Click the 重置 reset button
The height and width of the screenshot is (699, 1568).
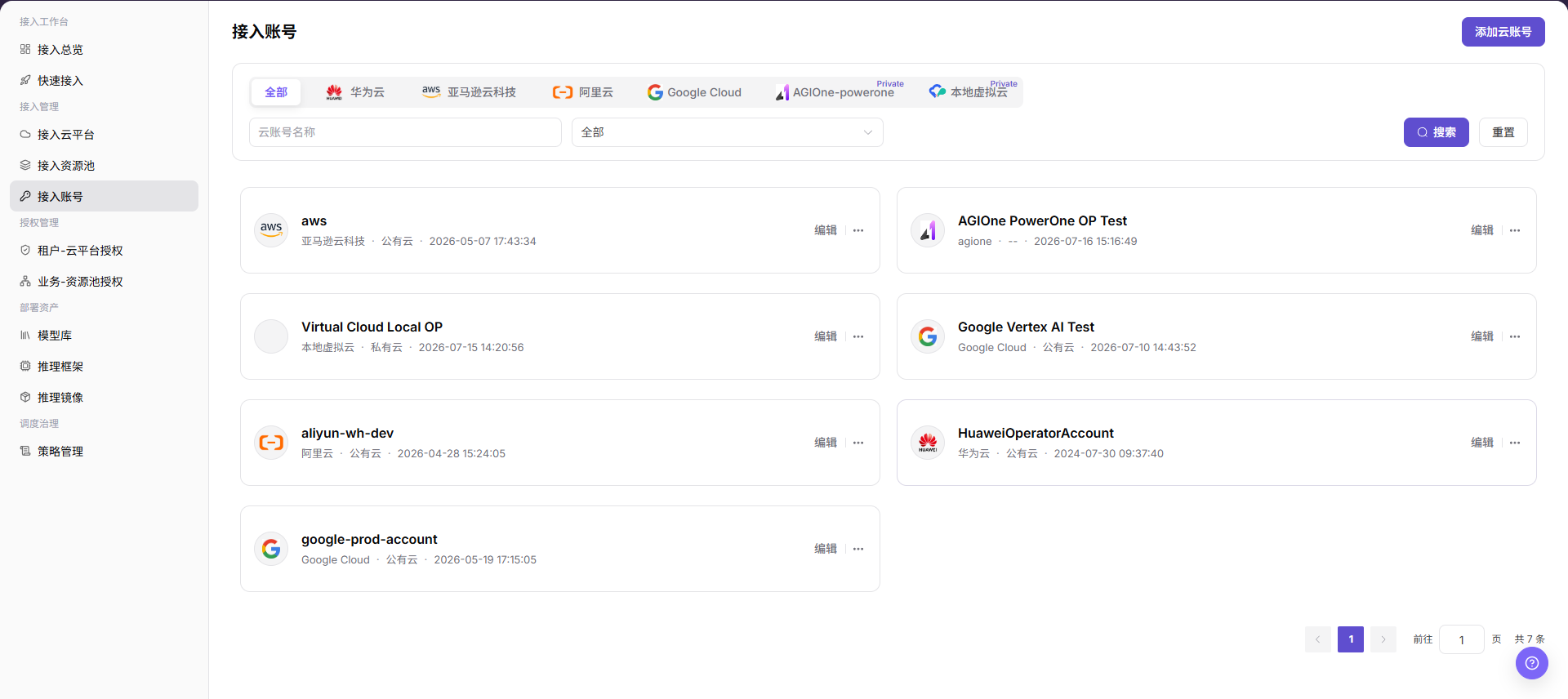(1503, 132)
